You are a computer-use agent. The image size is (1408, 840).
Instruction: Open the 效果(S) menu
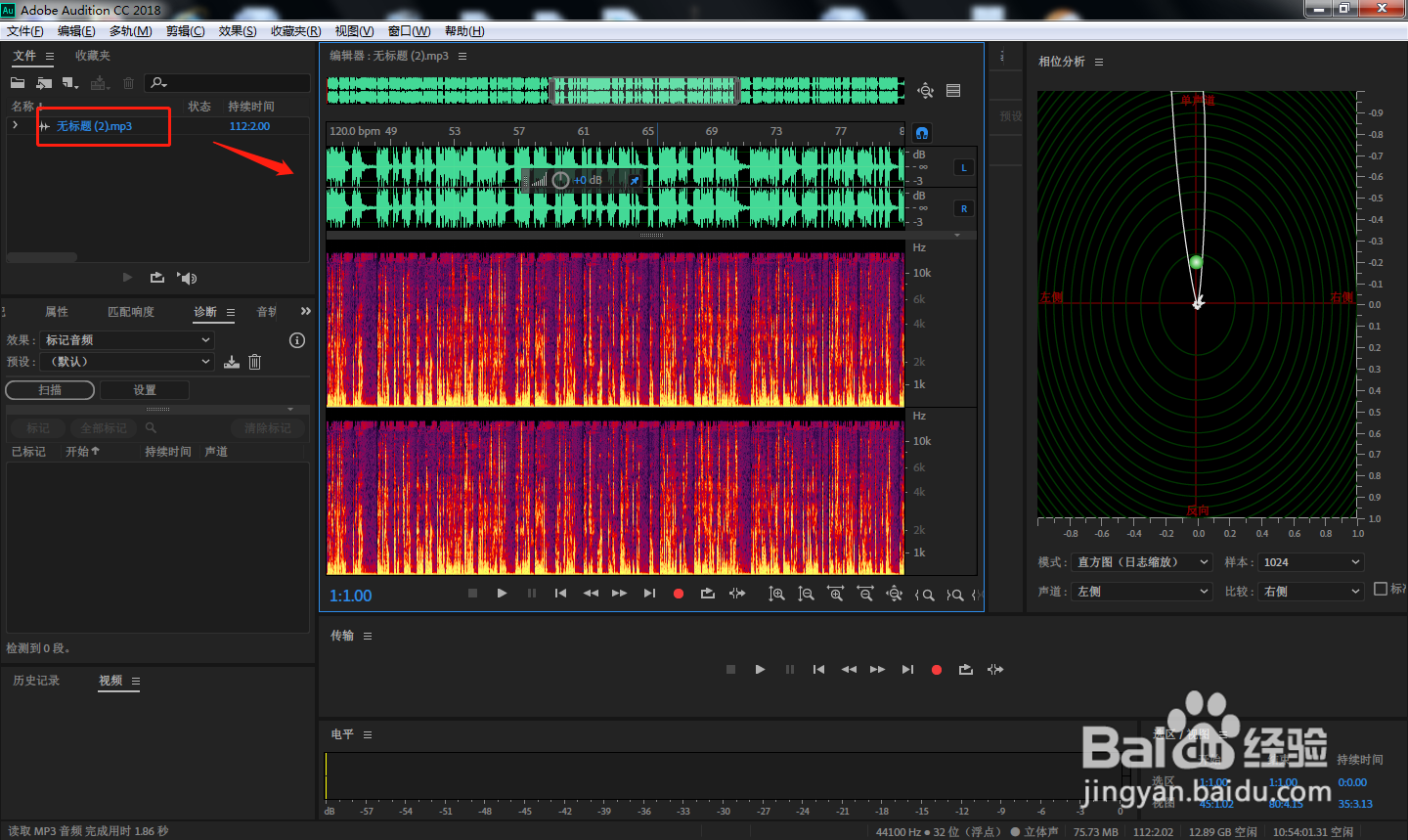[238, 31]
